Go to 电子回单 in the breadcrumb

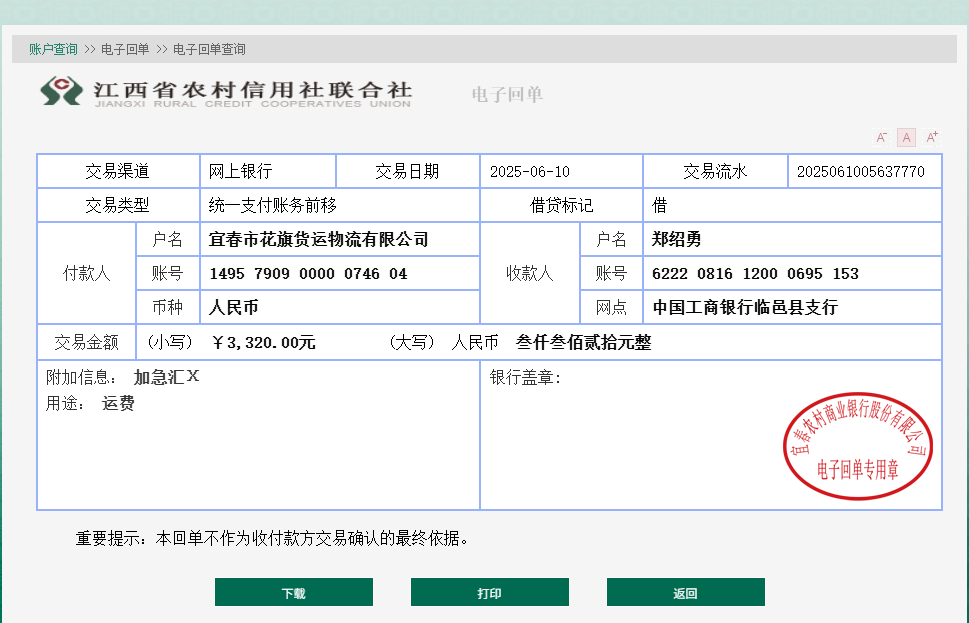[125, 49]
